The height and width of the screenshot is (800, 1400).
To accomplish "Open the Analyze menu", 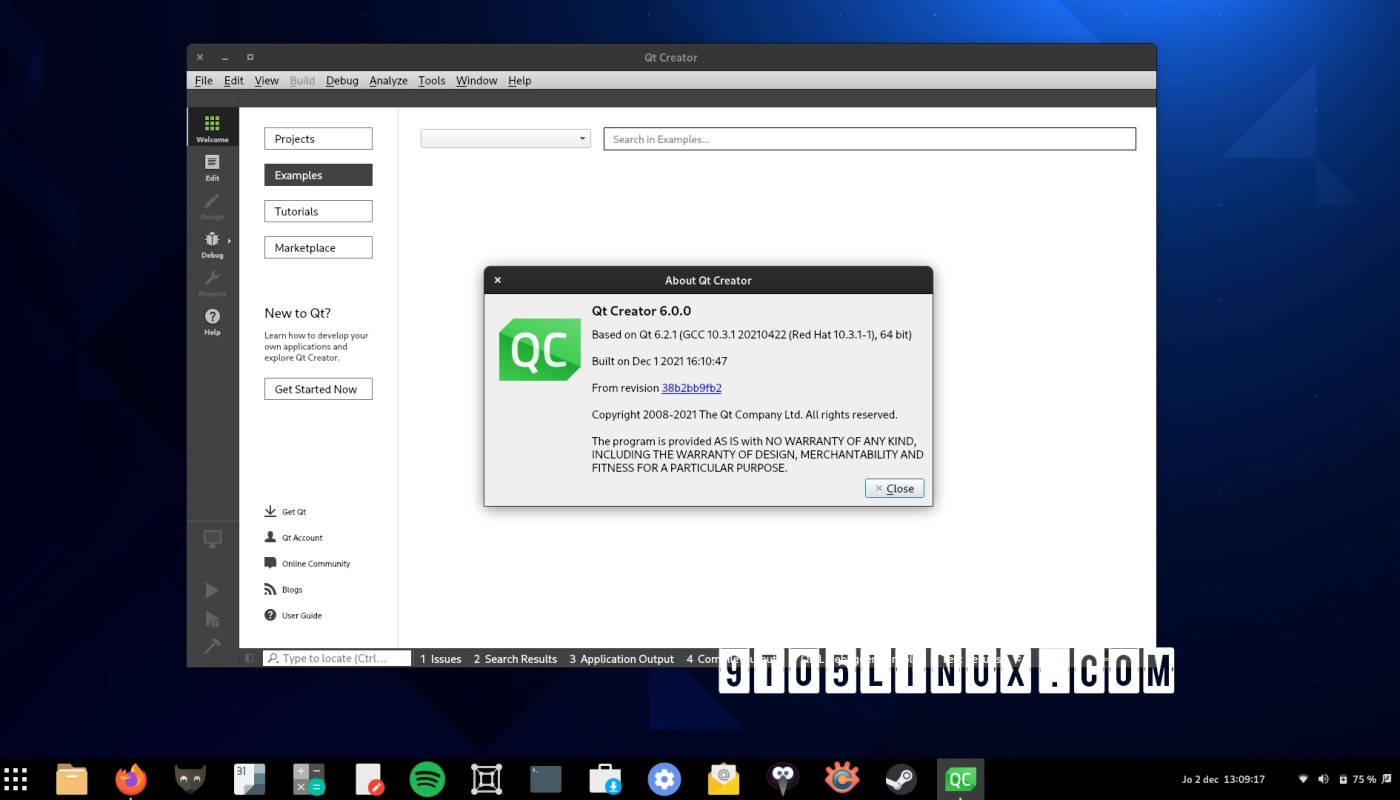I will coord(388,81).
